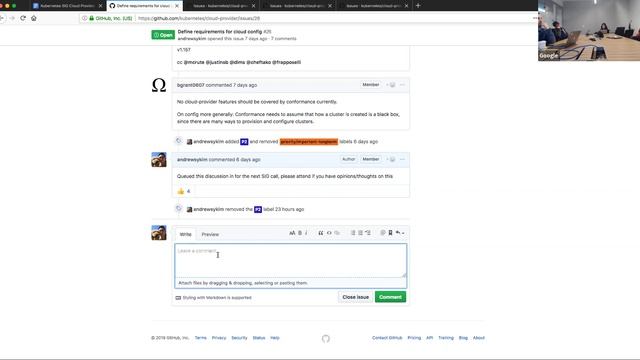Open Training footer link

click(446, 338)
